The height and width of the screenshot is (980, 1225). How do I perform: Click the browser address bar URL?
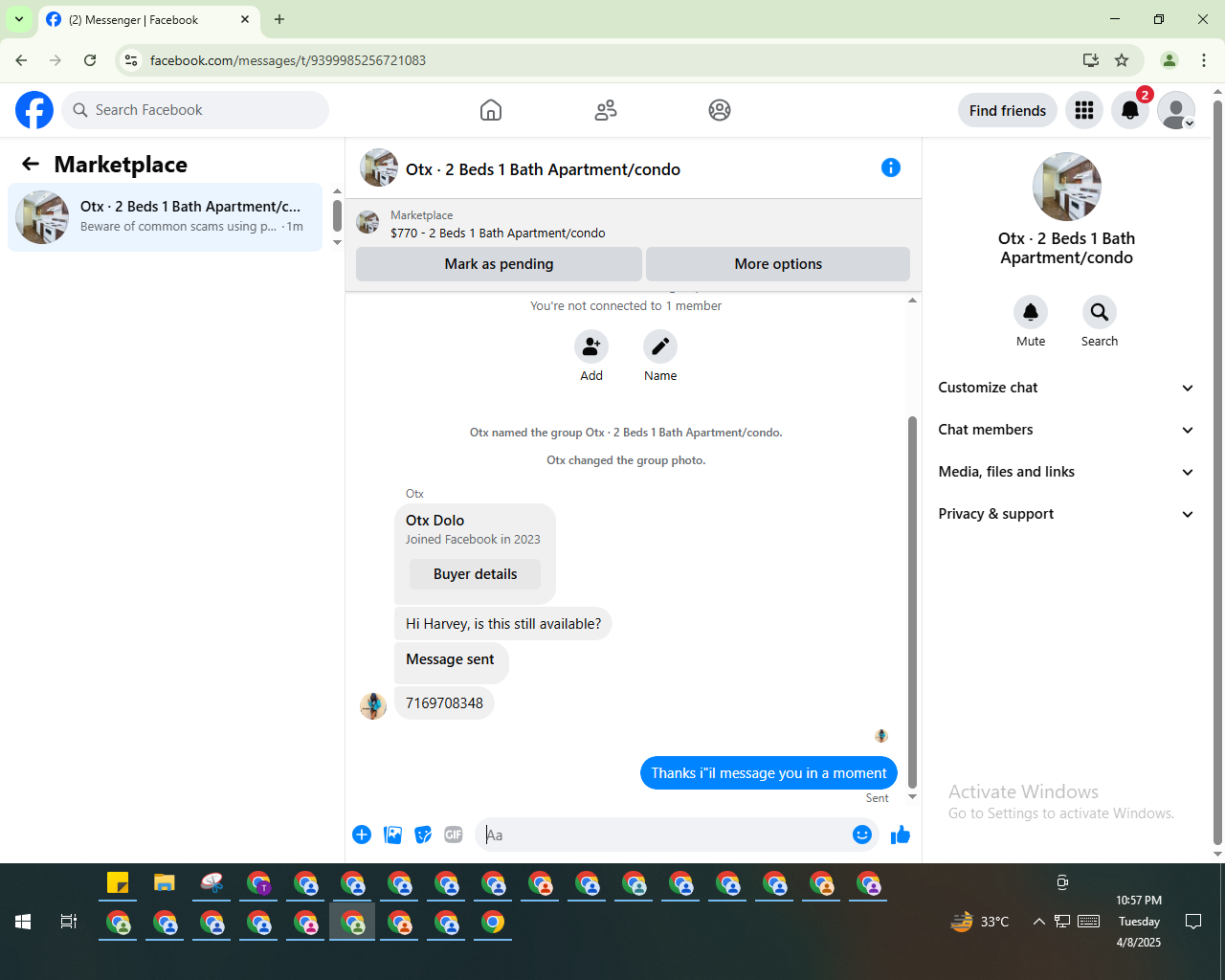[288, 60]
